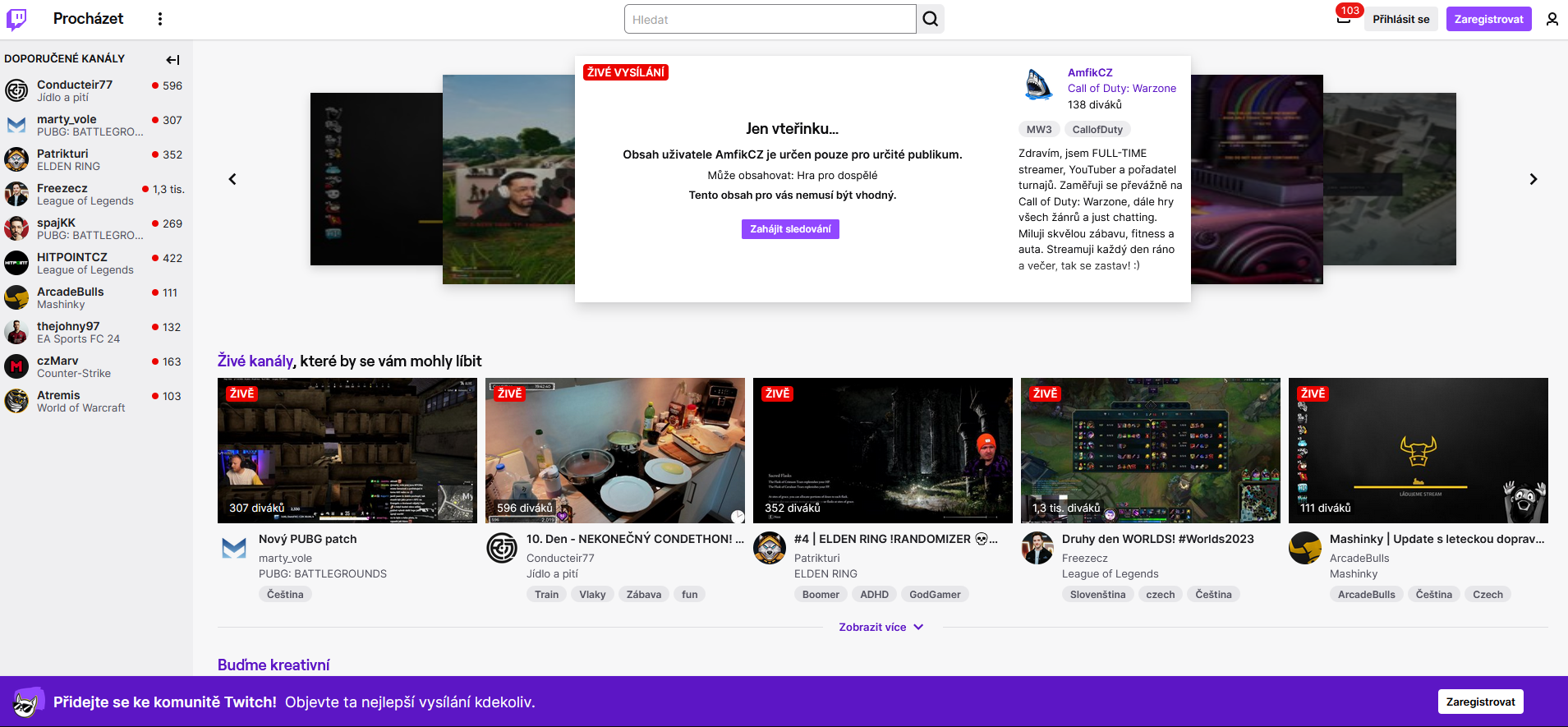Open Buďme kreativní heading link

coord(274,665)
